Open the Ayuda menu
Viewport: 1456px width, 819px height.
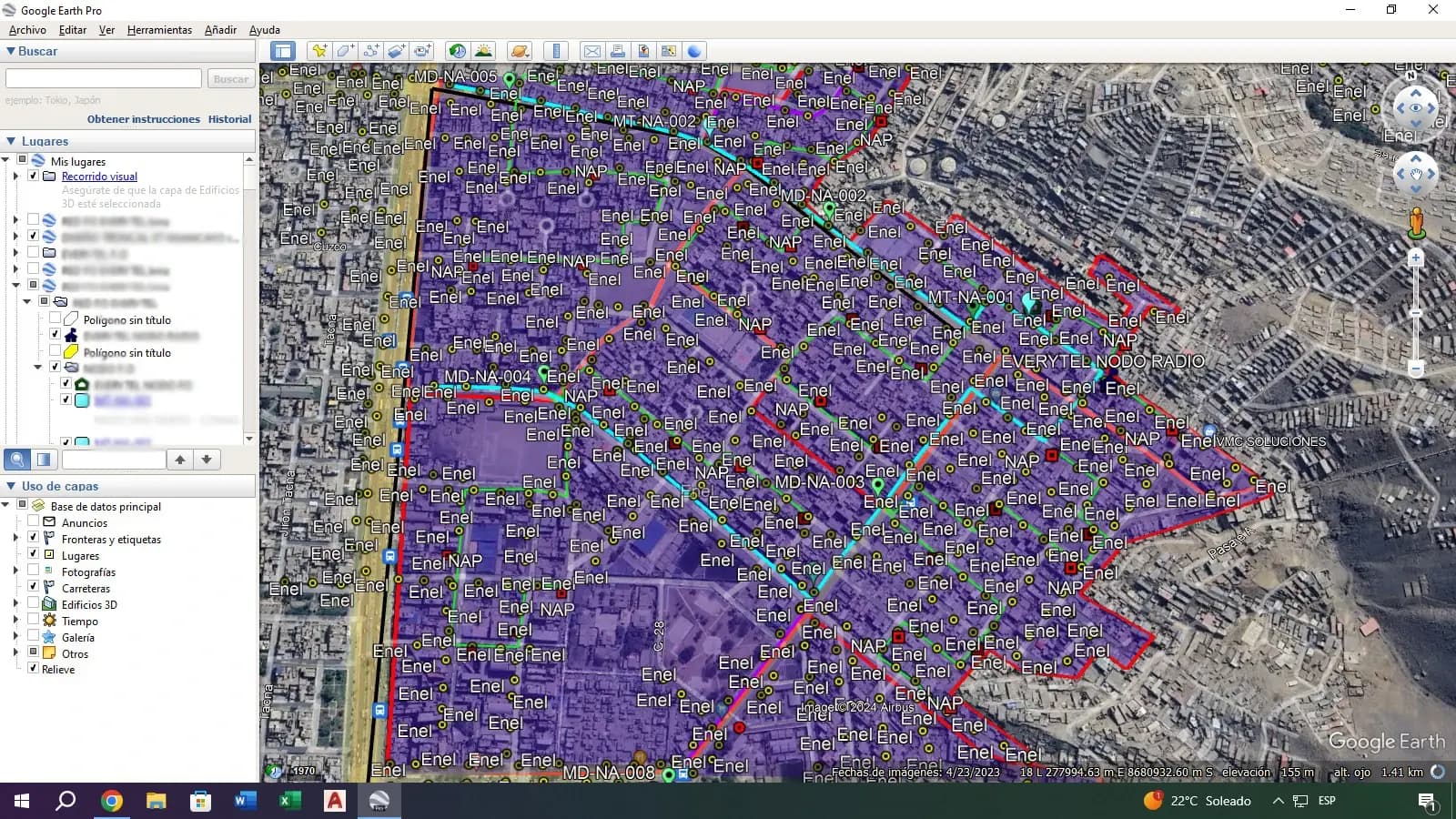point(265,30)
